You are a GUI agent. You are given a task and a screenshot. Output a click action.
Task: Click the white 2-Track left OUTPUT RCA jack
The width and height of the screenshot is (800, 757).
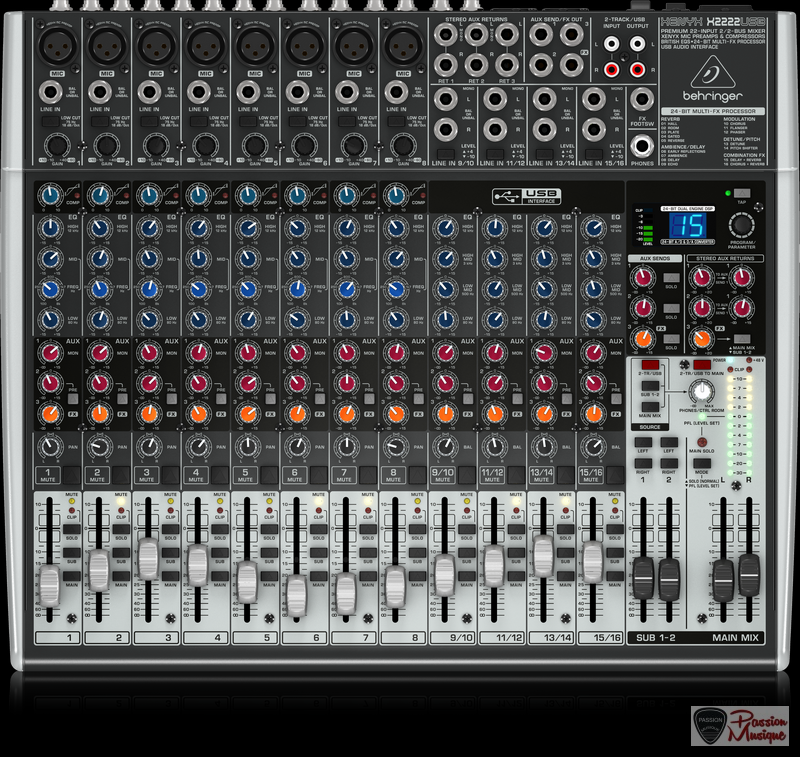637,44
